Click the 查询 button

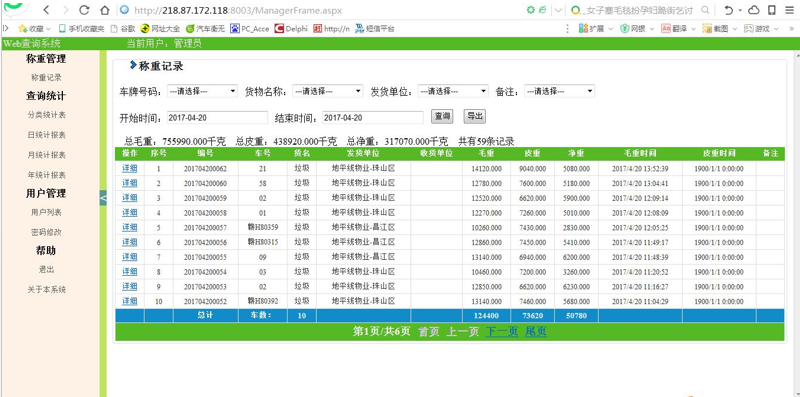[x=442, y=116]
